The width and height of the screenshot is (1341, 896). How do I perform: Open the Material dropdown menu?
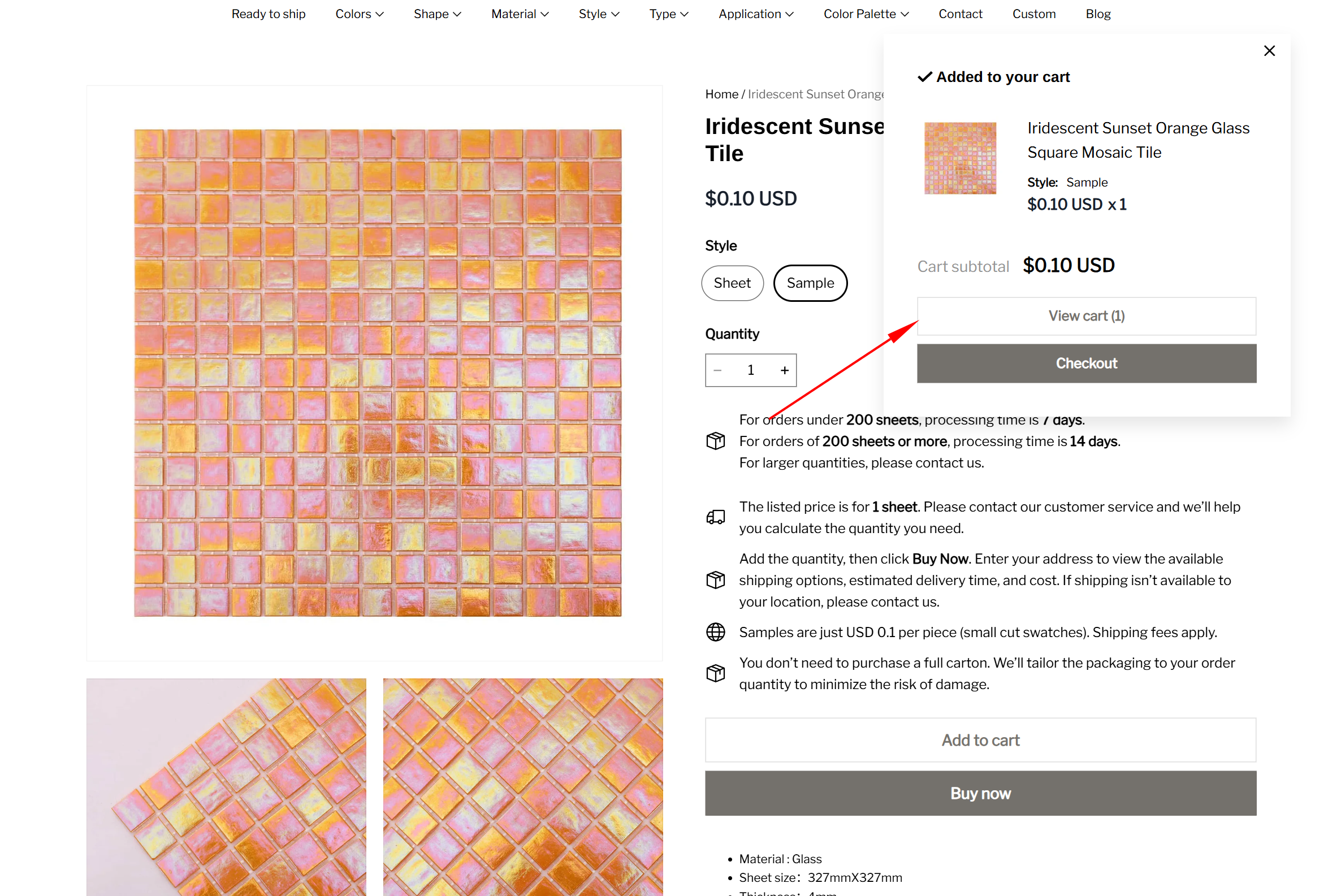(x=520, y=14)
